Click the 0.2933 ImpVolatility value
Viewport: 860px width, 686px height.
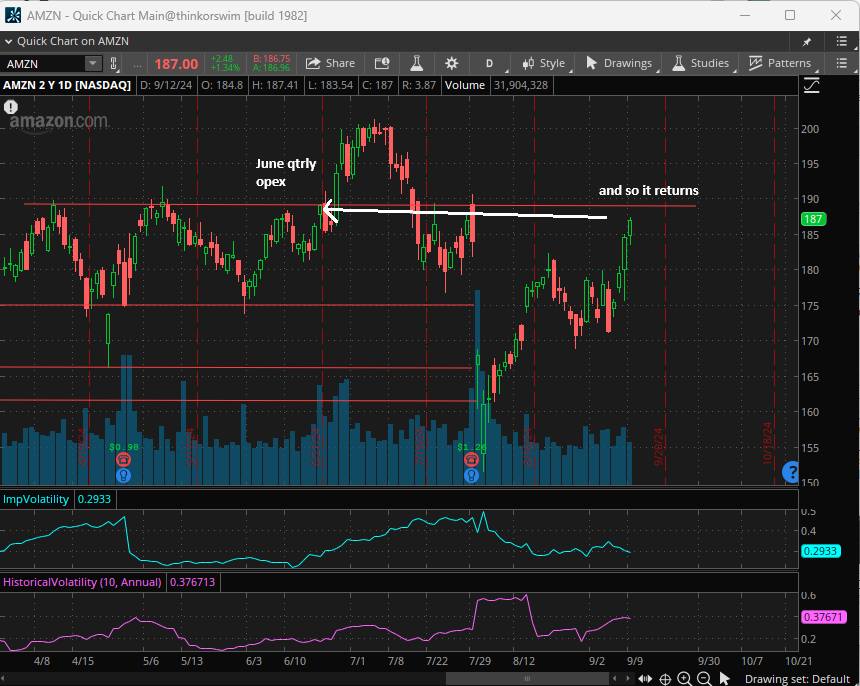94,500
